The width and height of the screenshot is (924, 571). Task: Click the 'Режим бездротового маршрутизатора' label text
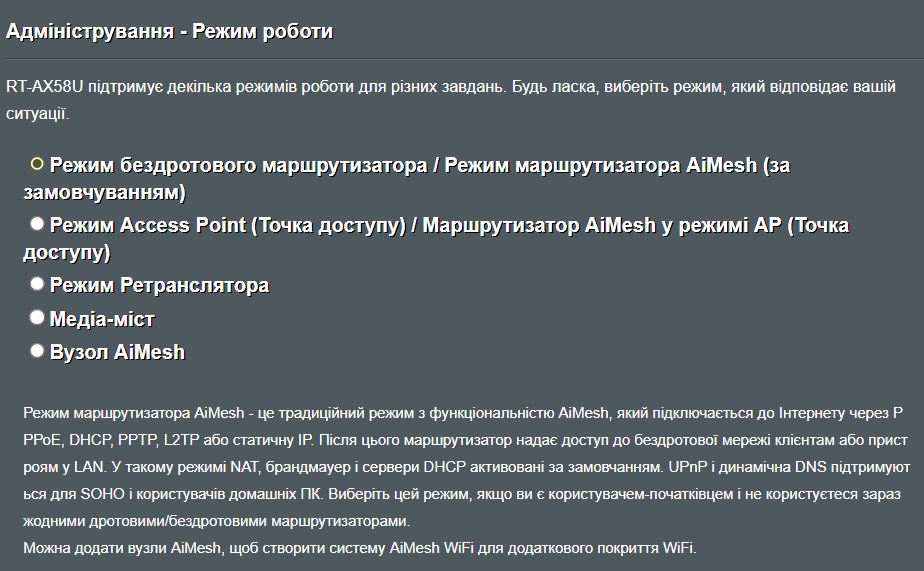click(x=238, y=166)
